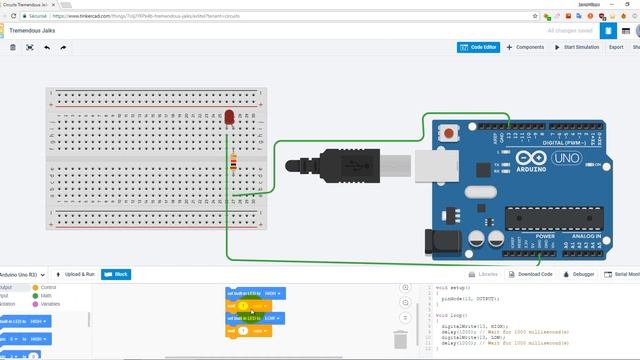Image resolution: width=640 pixels, height=360 pixels.
Task: Bookmark this page with the star icon
Action: coord(535,16)
